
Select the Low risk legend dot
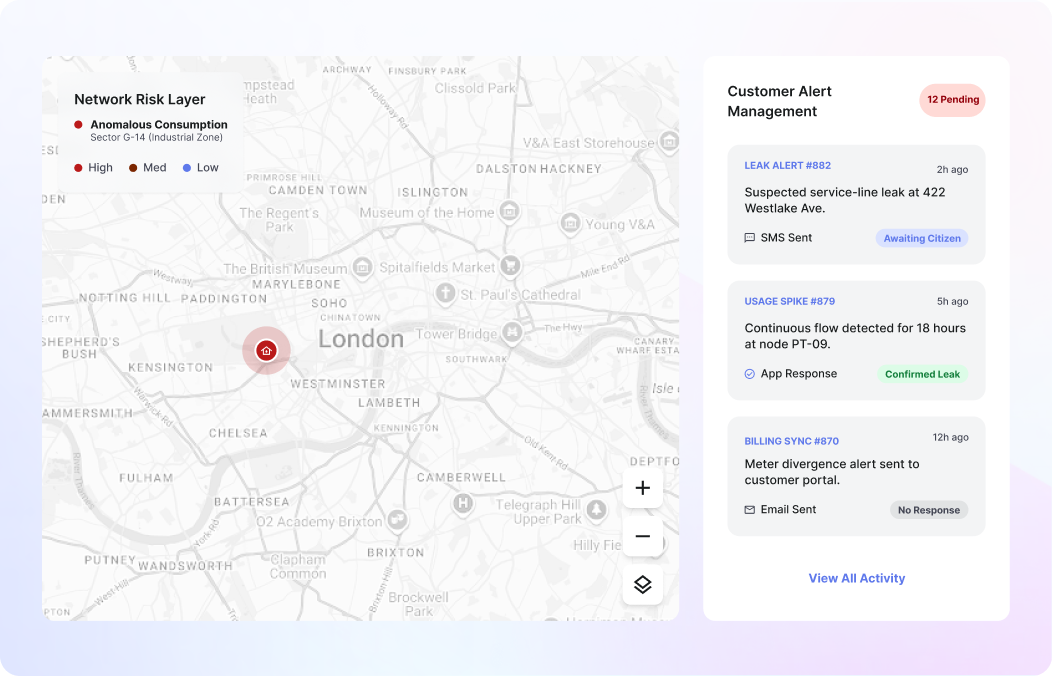pyautogui.click(x=187, y=168)
